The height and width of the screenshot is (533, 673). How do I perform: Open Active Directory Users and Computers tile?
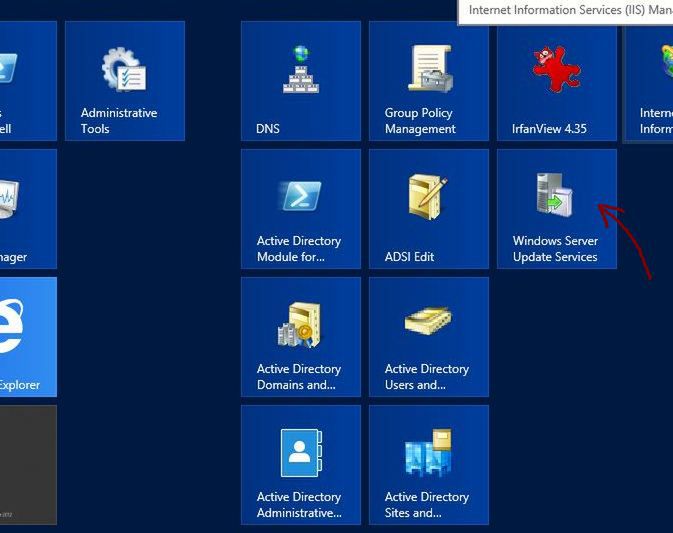point(429,337)
